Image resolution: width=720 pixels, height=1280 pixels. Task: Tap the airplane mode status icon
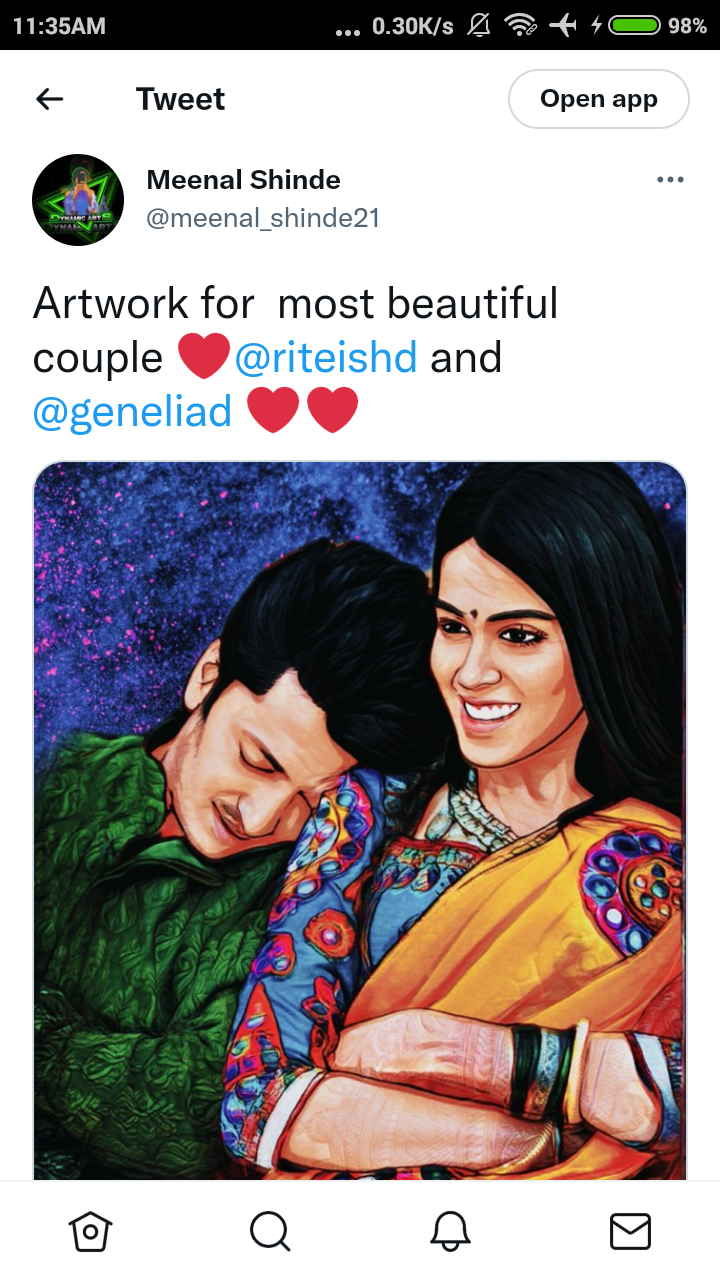pos(563,25)
